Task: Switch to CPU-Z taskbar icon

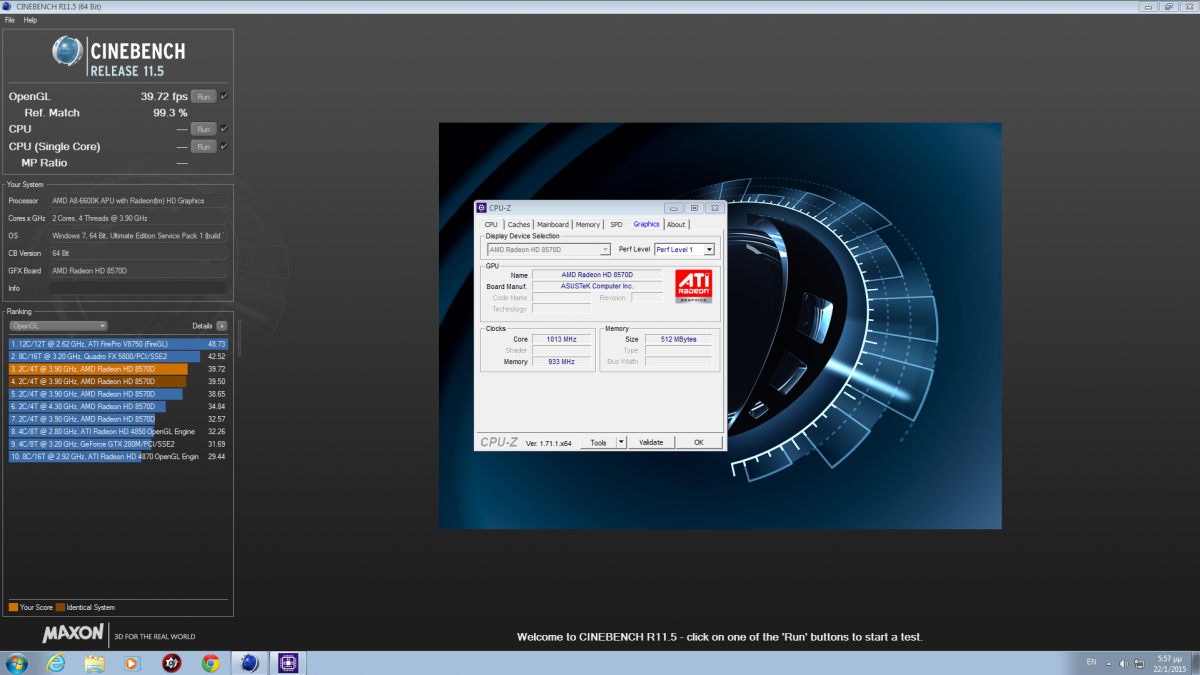Action: click(290, 663)
